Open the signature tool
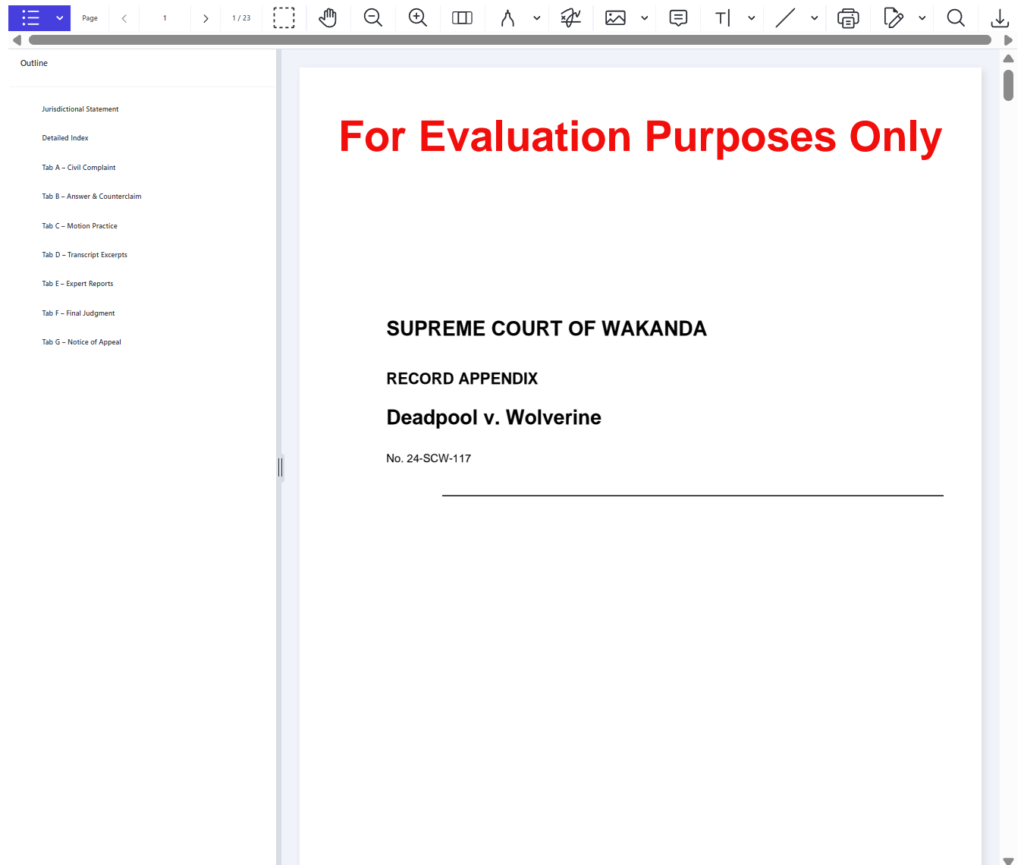 click(x=571, y=18)
